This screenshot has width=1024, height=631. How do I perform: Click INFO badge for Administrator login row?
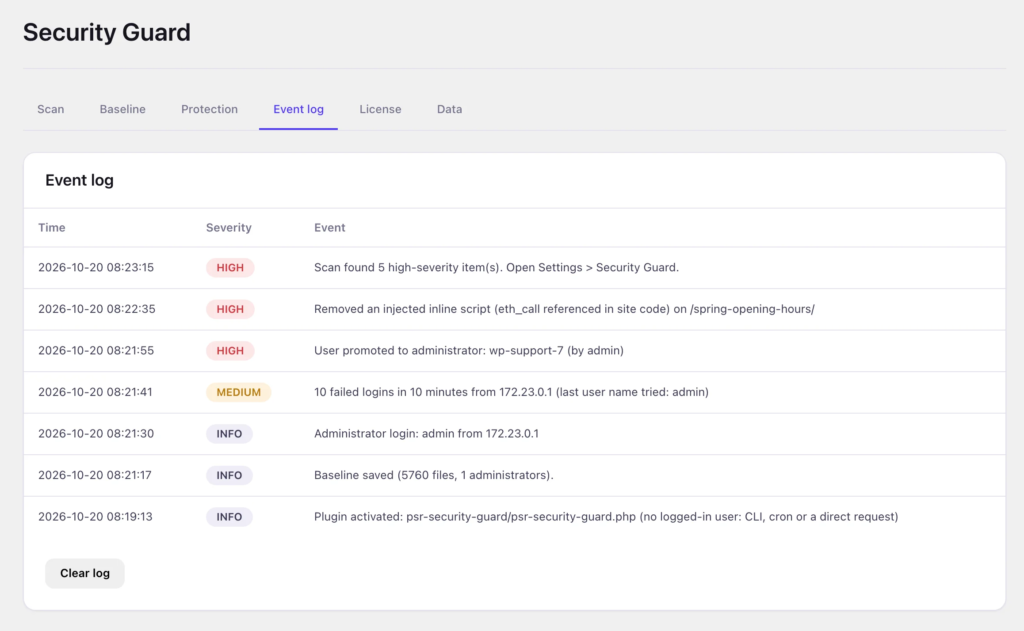[x=229, y=433]
